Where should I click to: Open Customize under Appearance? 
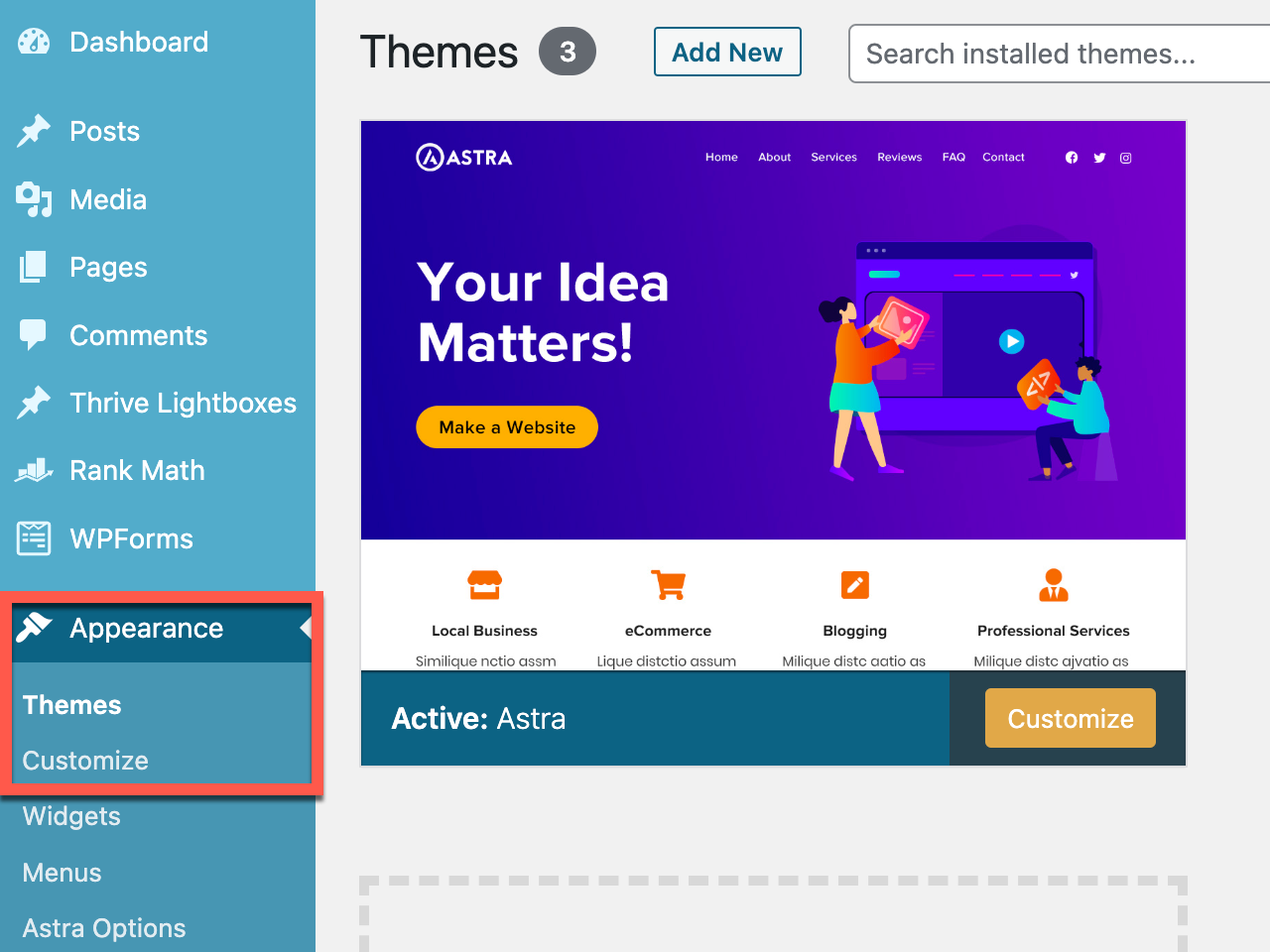tap(85, 761)
